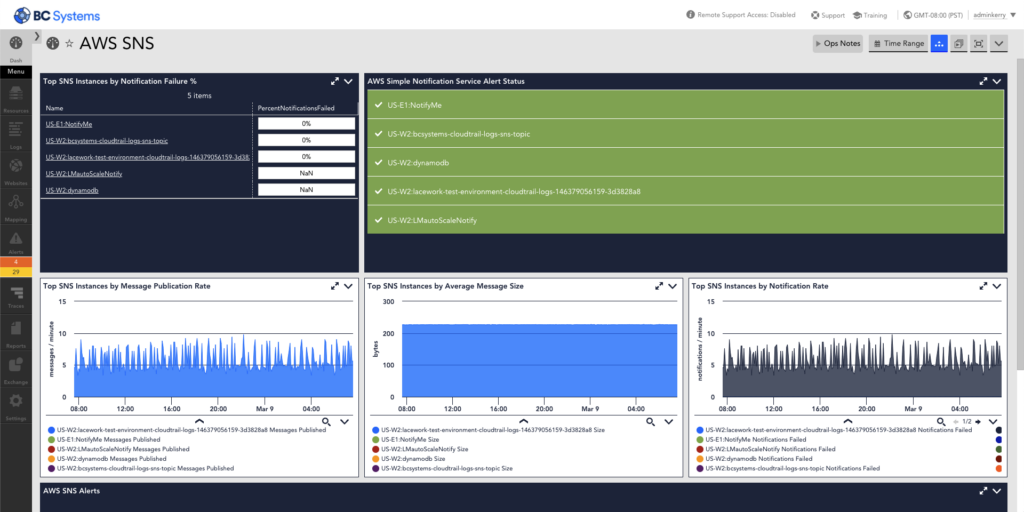Open Notification Rate widget chevron menu
1024x512 pixels.
tap(997, 286)
